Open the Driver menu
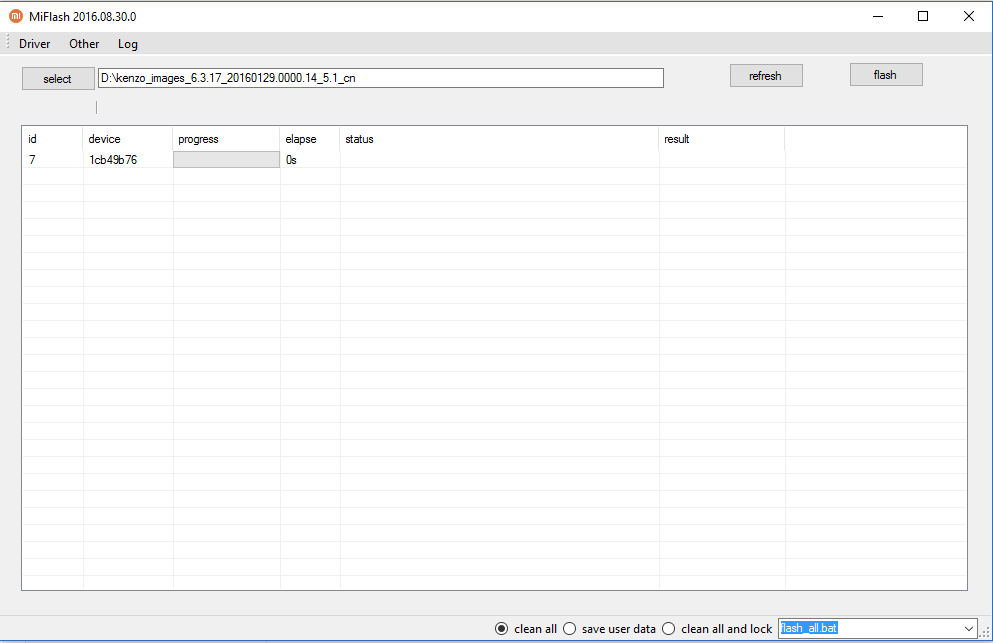 pyautogui.click(x=34, y=44)
